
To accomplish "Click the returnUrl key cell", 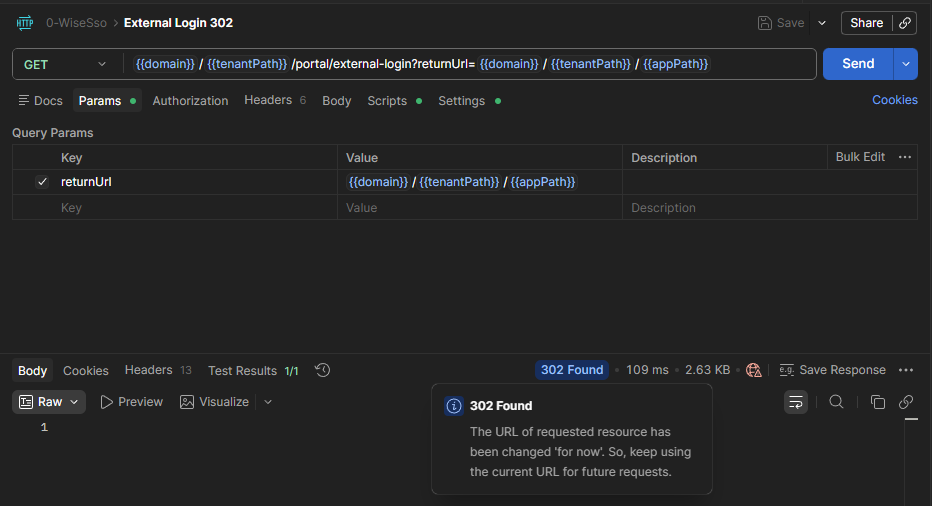I will pyautogui.click(x=199, y=182).
